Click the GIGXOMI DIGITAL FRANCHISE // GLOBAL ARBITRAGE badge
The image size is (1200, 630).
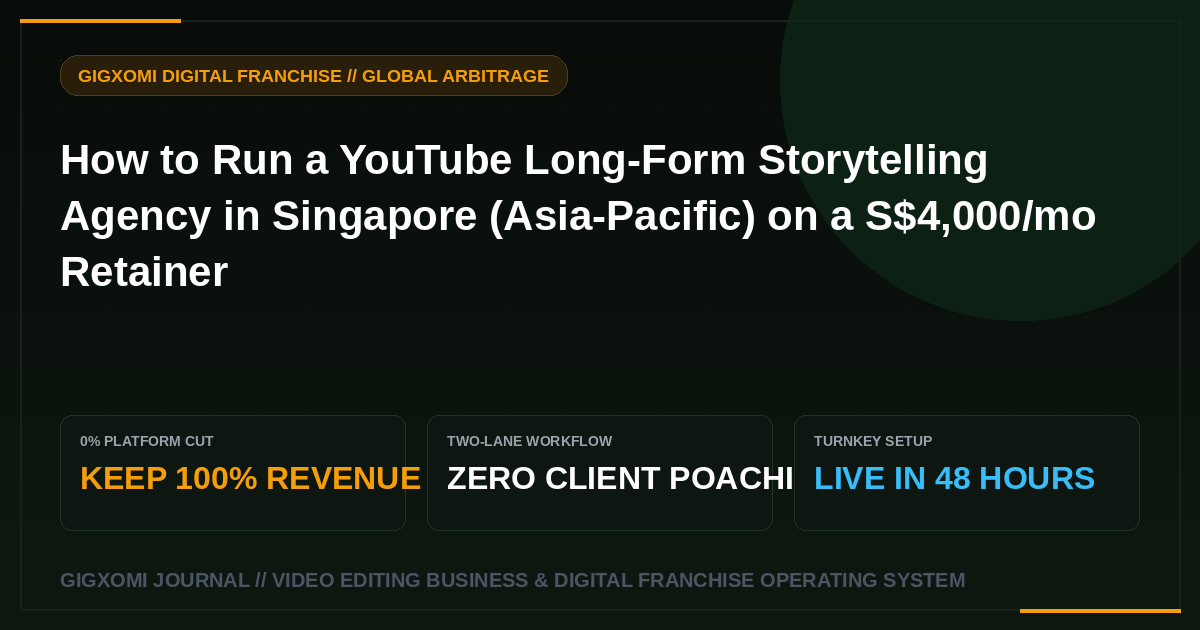pyautogui.click(x=314, y=76)
